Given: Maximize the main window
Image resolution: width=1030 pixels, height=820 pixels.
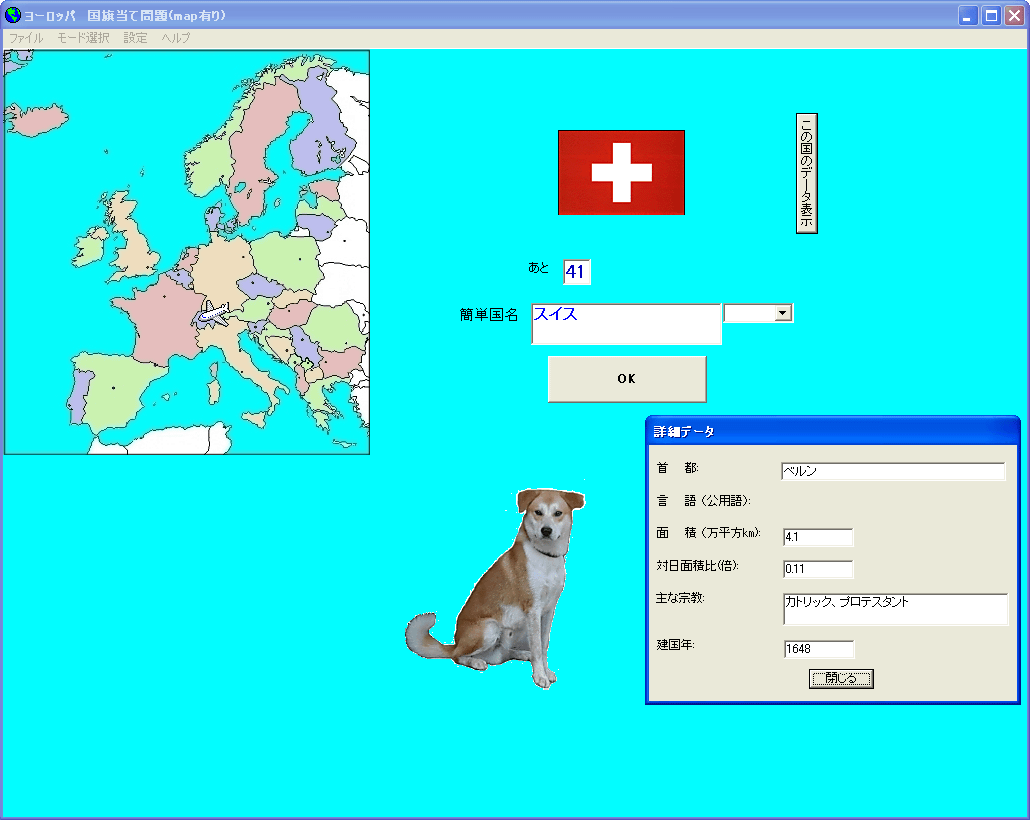Looking at the screenshot, I should pos(991,15).
